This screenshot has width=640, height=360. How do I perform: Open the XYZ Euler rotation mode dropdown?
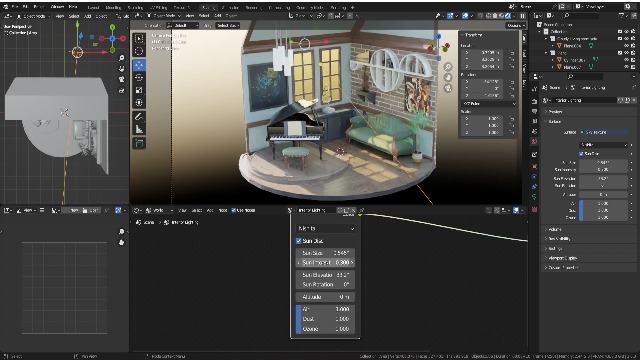(x=489, y=104)
